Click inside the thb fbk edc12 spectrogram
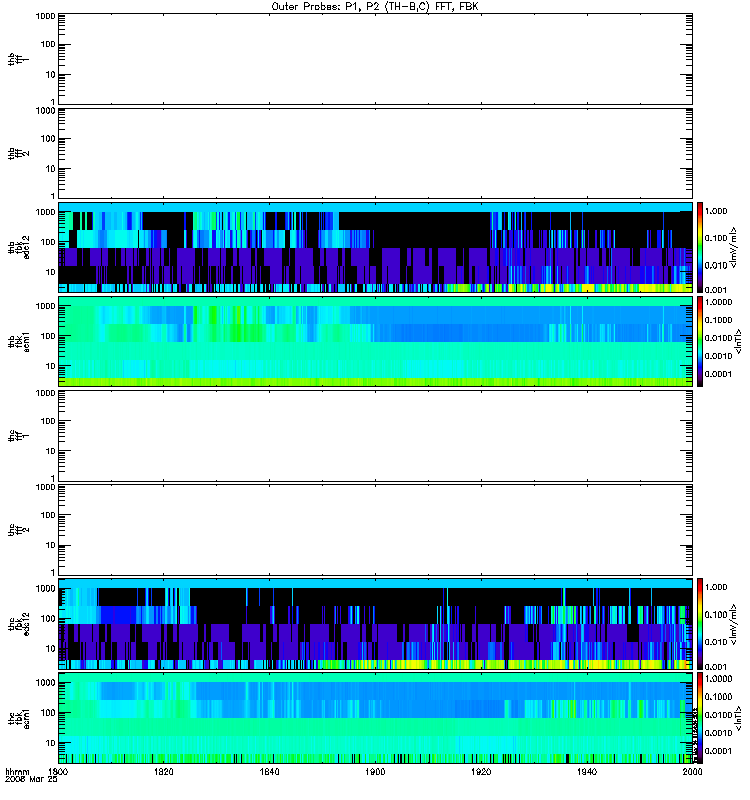The image size is (750, 800). [x=376, y=247]
